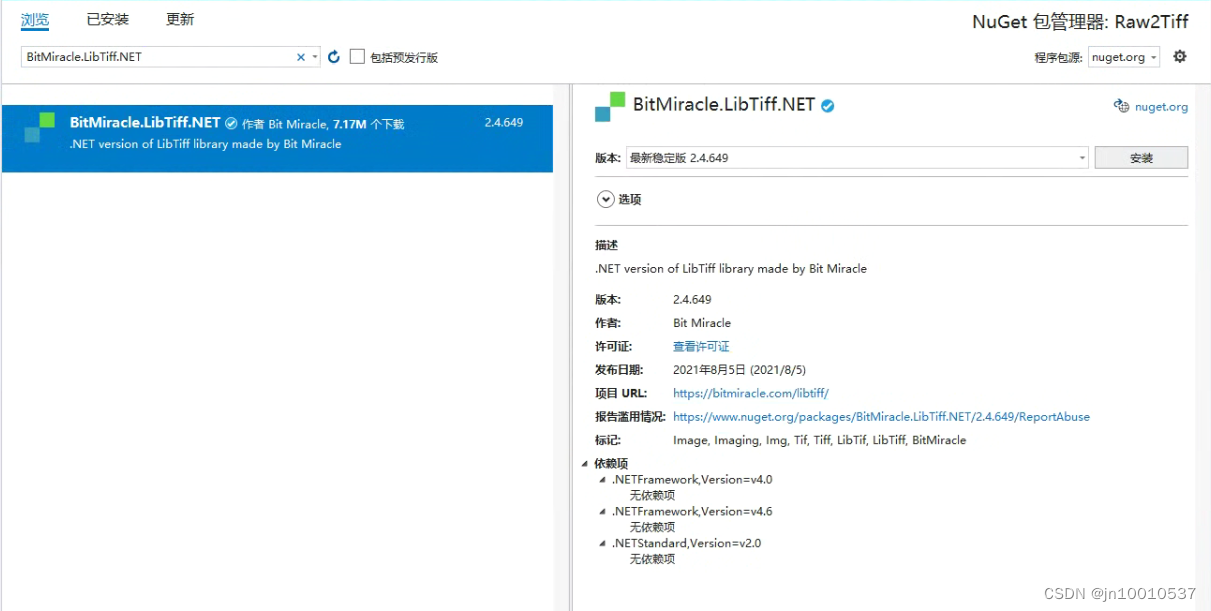Click BitMiracle.LibTiff.NET title in details pane
The image size is (1211, 611).
tap(724, 105)
